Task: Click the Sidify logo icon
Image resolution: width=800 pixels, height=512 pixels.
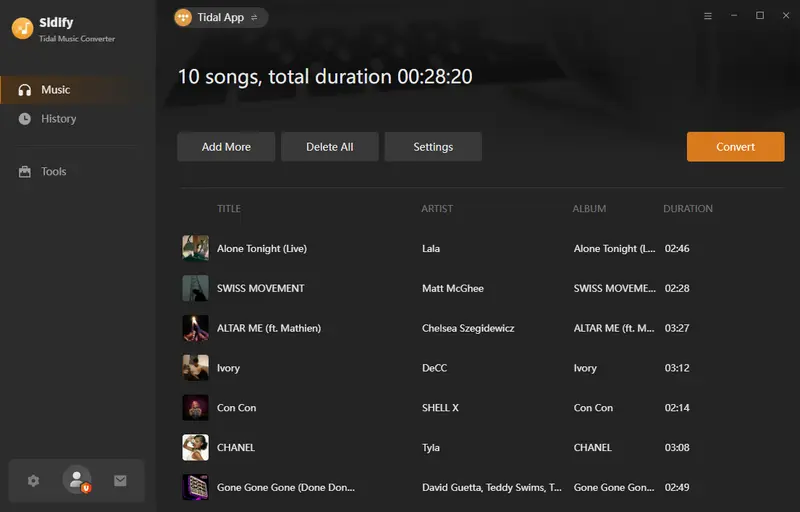Action: click(22, 29)
